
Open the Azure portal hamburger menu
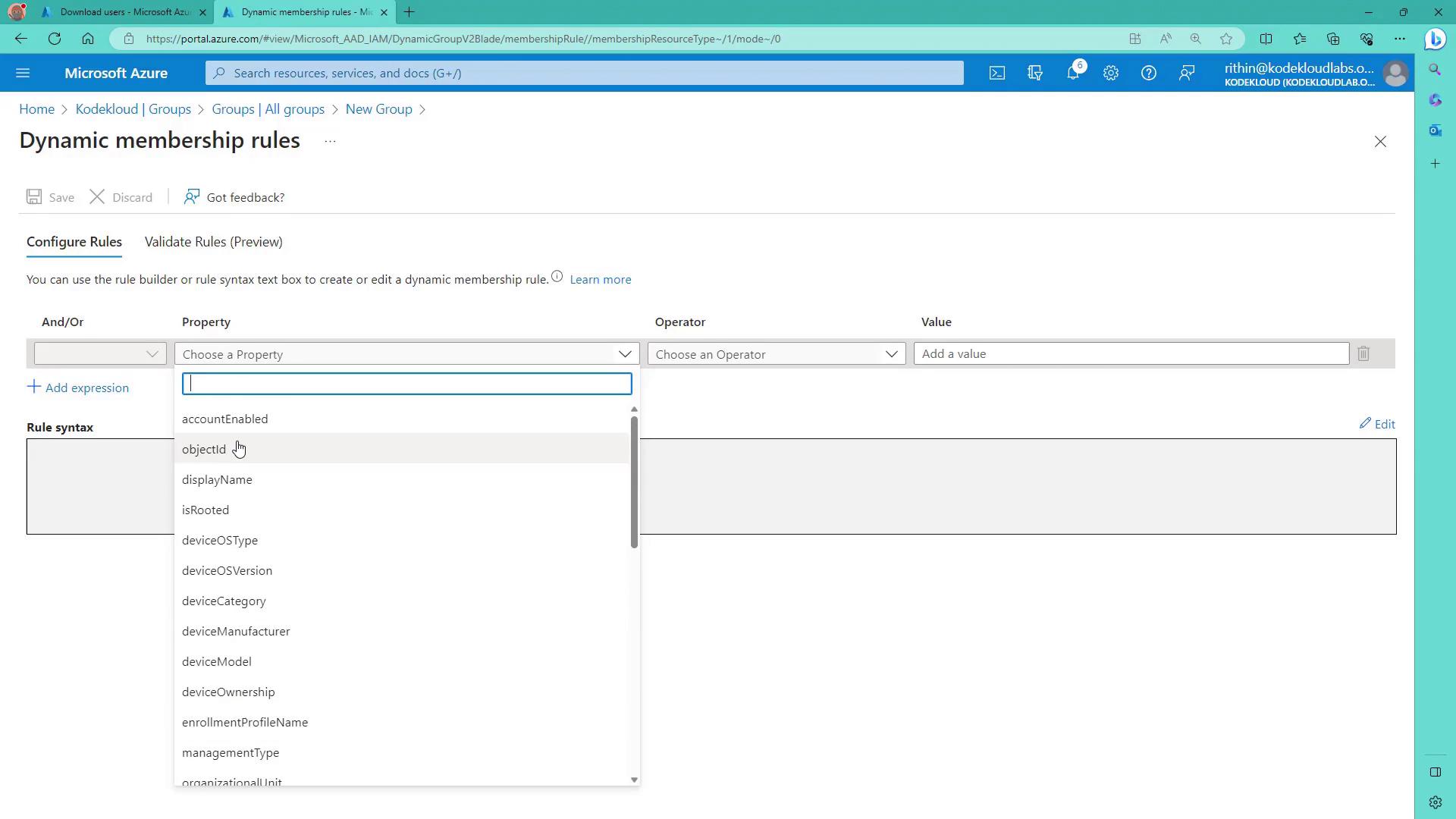click(23, 73)
